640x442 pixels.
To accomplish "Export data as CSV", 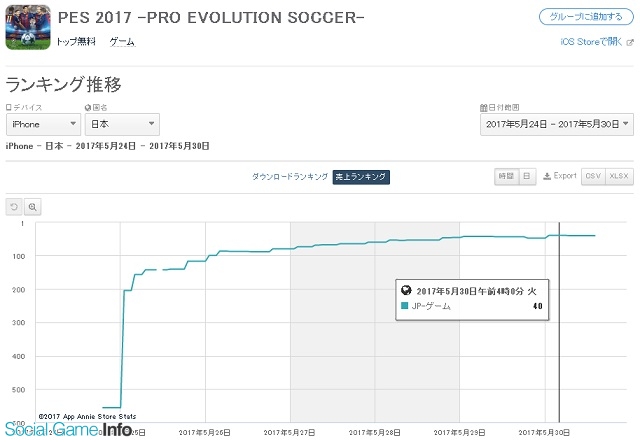I will pyautogui.click(x=593, y=176).
